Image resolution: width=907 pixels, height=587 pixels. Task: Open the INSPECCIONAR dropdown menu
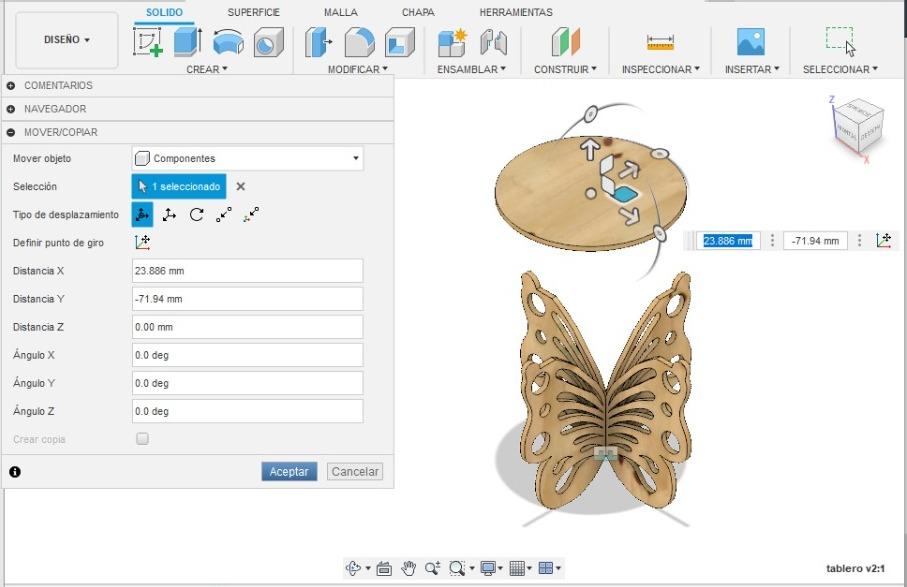[x=661, y=69]
